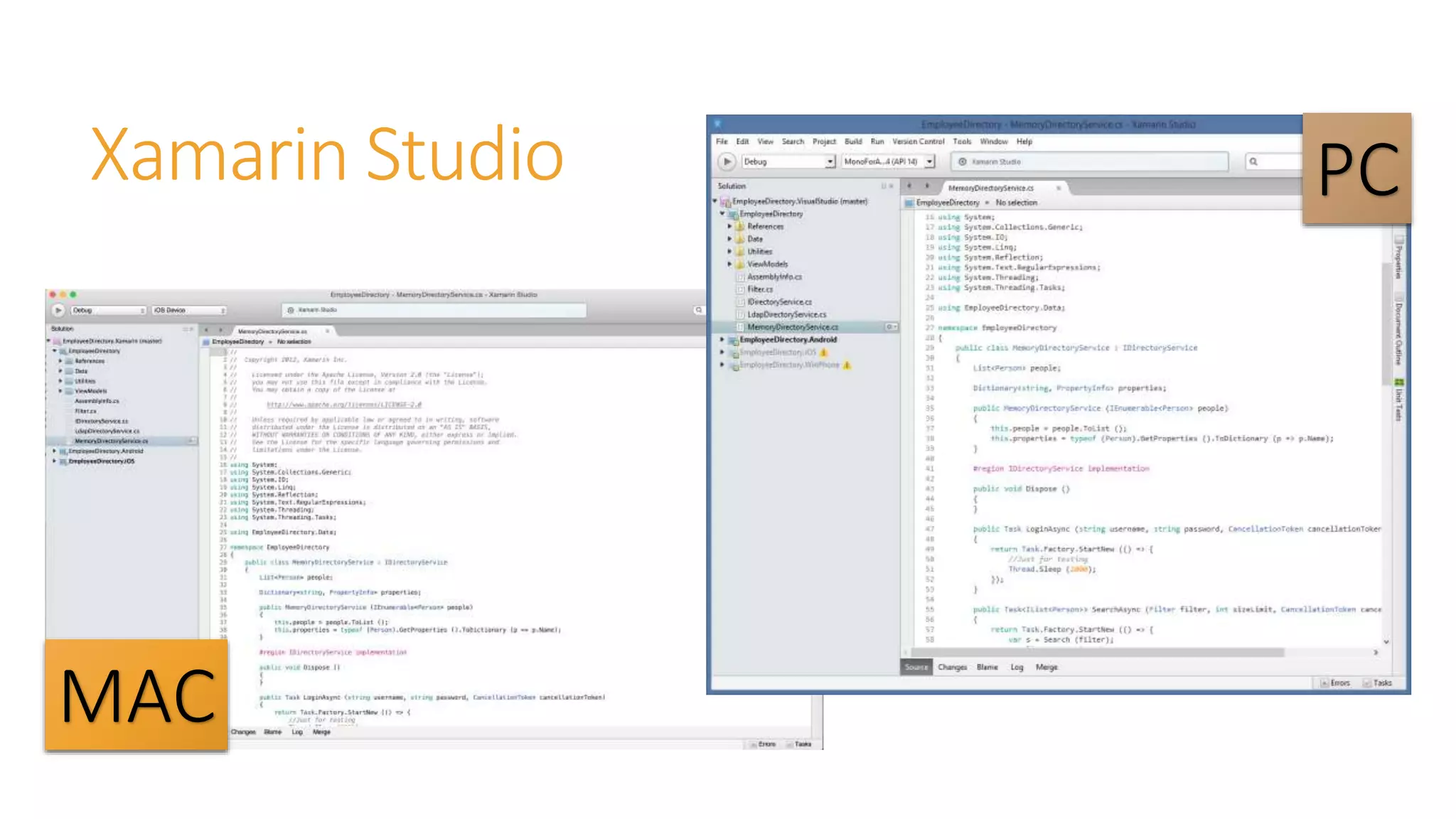This screenshot has height=819, width=1456.
Task: Click the No selection breadcrumb in Mac editor
Action: point(294,342)
